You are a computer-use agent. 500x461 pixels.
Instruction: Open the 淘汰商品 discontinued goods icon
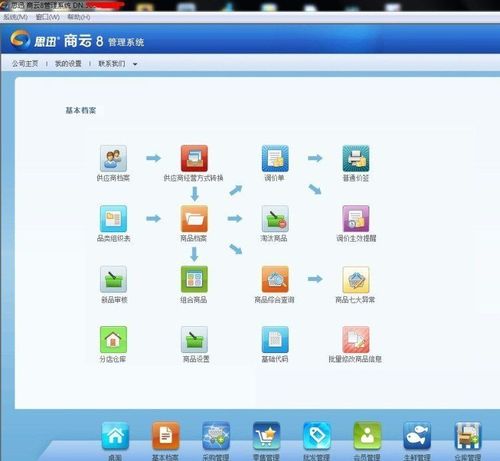pyautogui.click(x=275, y=219)
